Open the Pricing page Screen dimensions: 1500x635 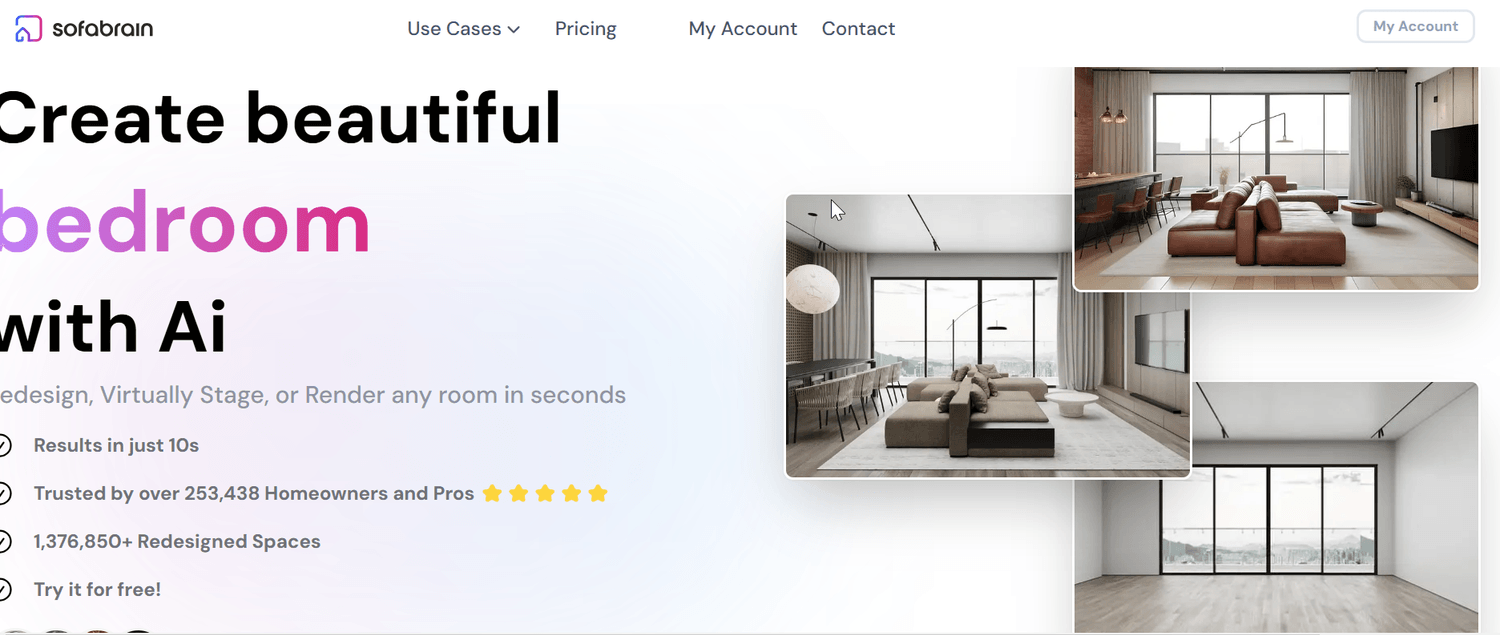point(586,29)
